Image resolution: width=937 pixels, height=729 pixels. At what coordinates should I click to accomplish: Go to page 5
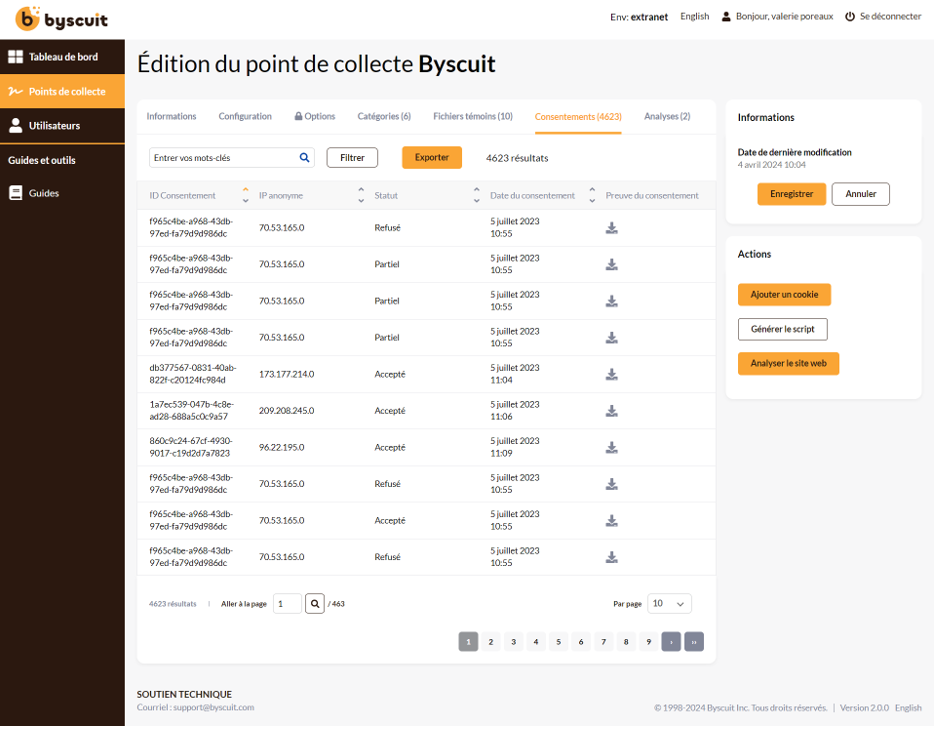[558, 642]
